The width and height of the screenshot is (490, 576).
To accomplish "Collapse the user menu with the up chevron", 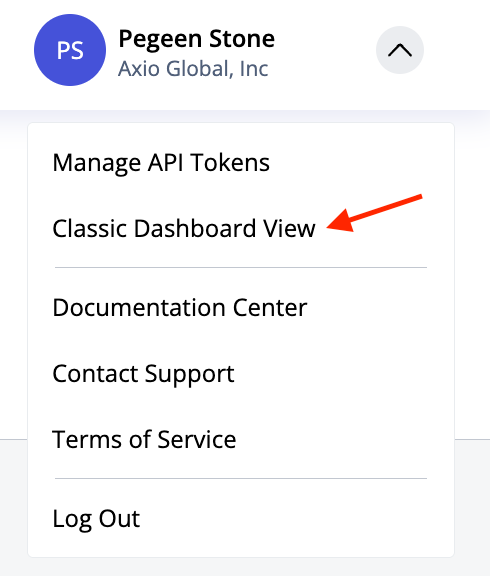I will (x=400, y=50).
